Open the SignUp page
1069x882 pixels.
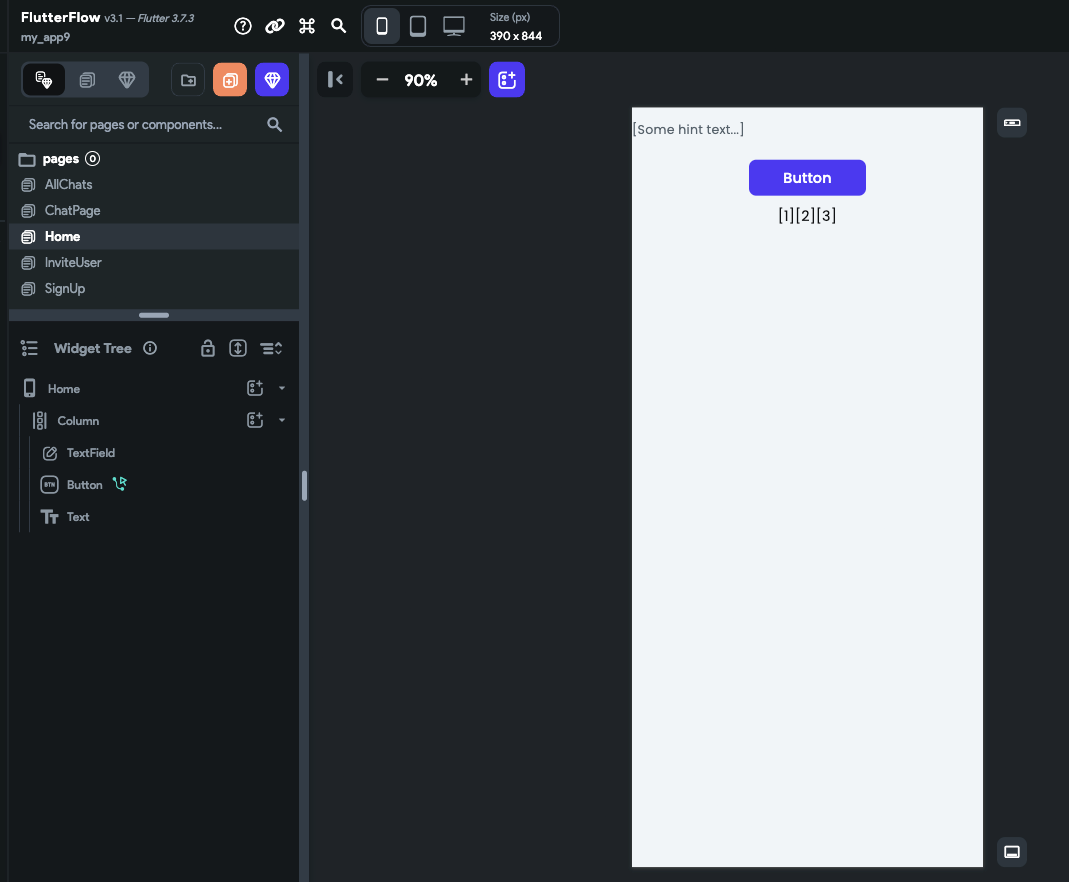[154, 288]
